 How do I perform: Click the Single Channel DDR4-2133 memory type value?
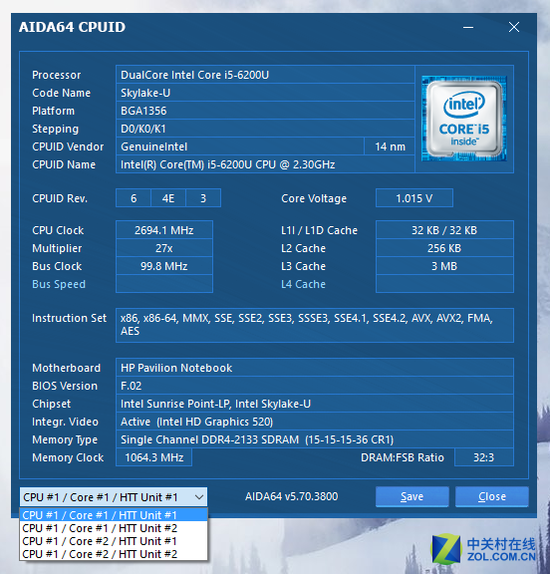[315, 440]
